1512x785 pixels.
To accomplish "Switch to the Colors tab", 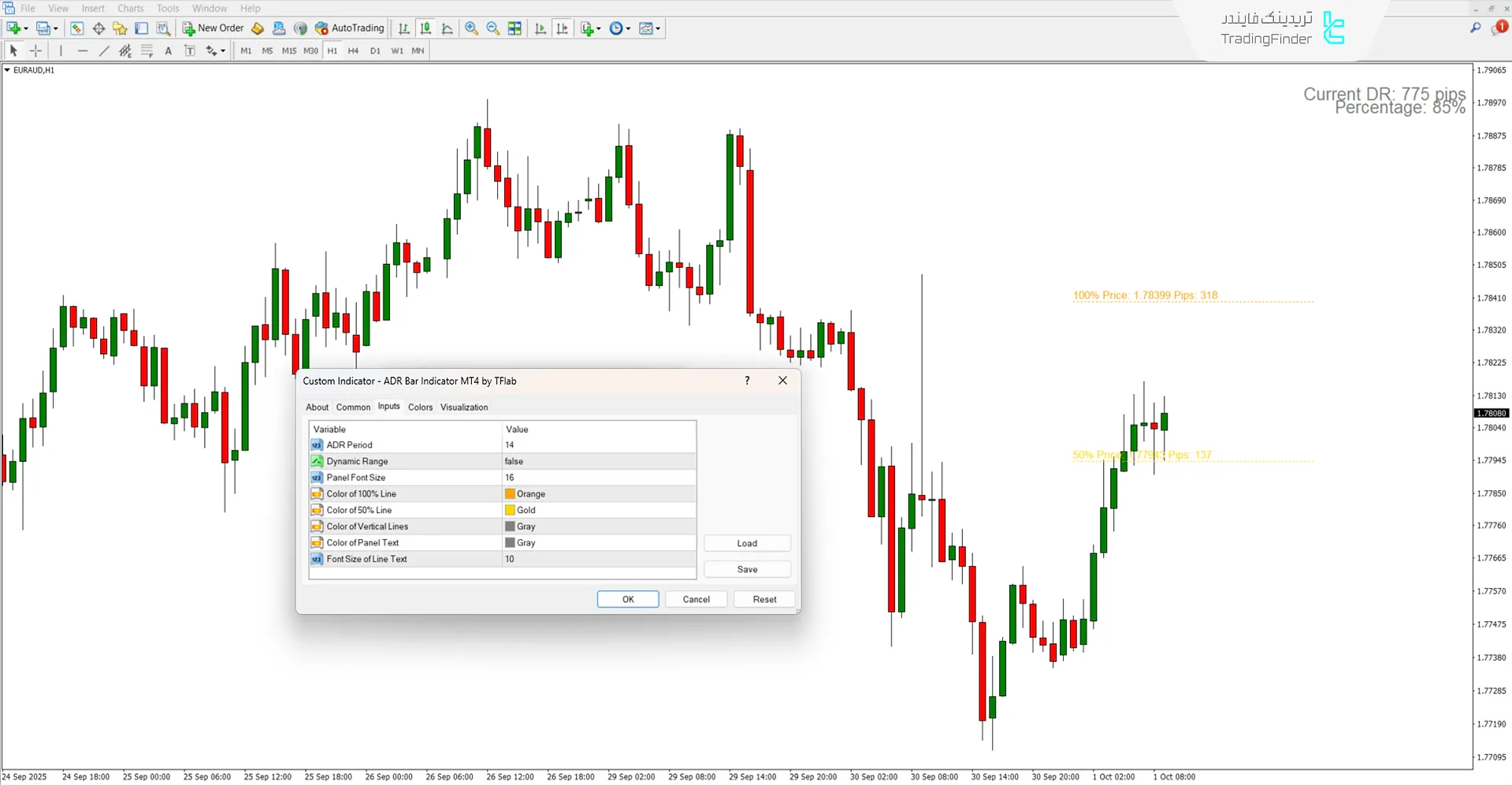I will click(x=420, y=407).
